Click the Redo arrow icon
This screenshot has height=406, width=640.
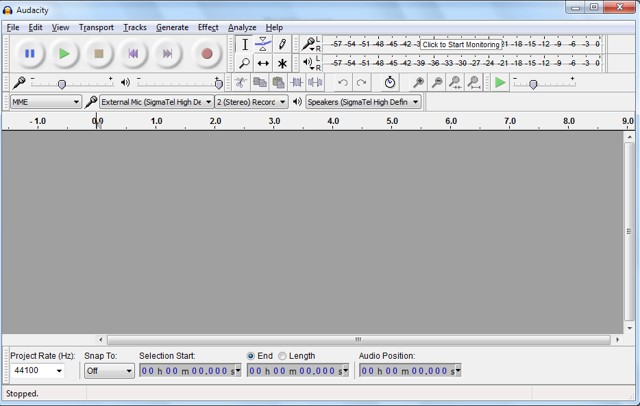361,83
